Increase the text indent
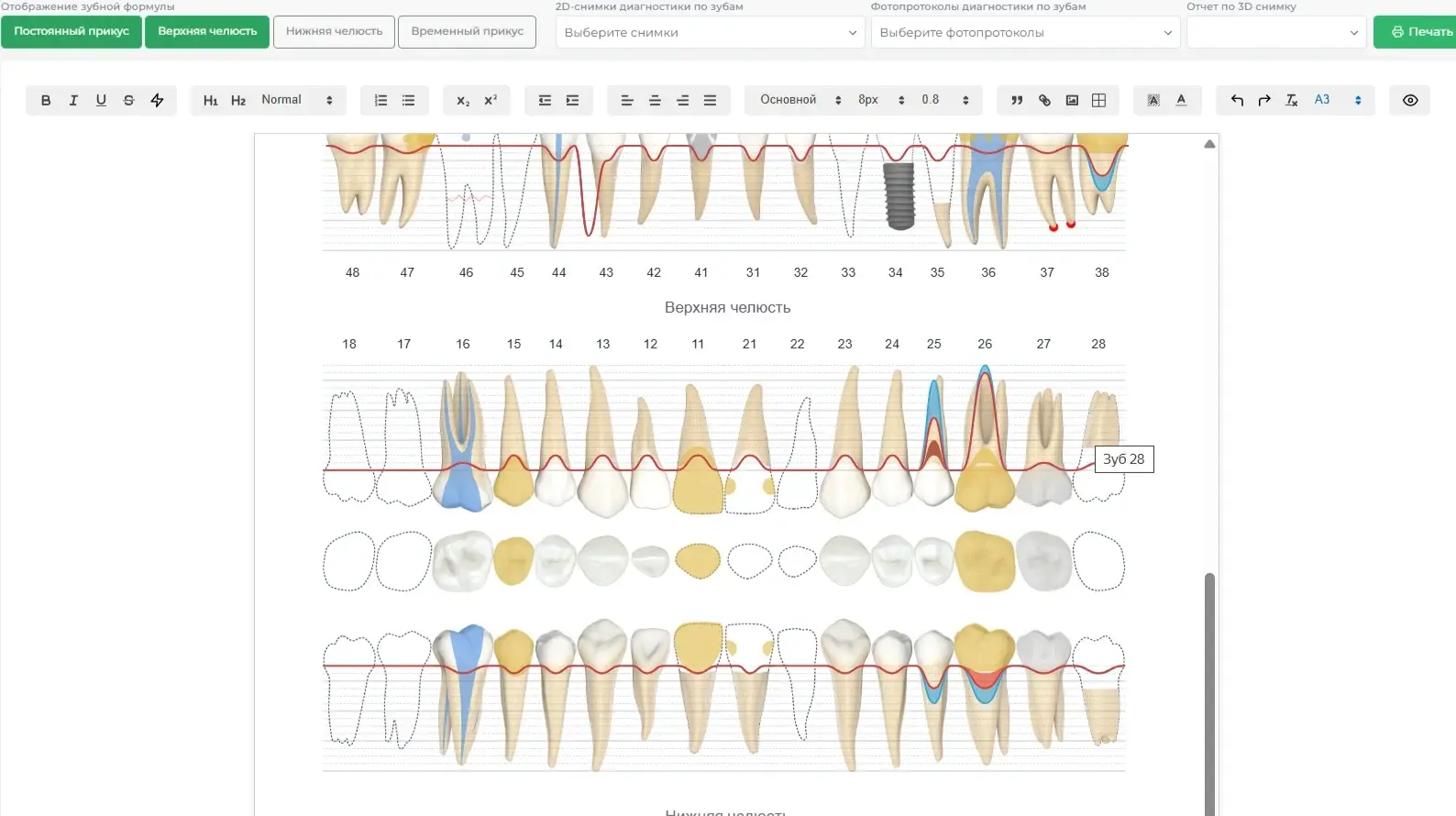 (572, 100)
